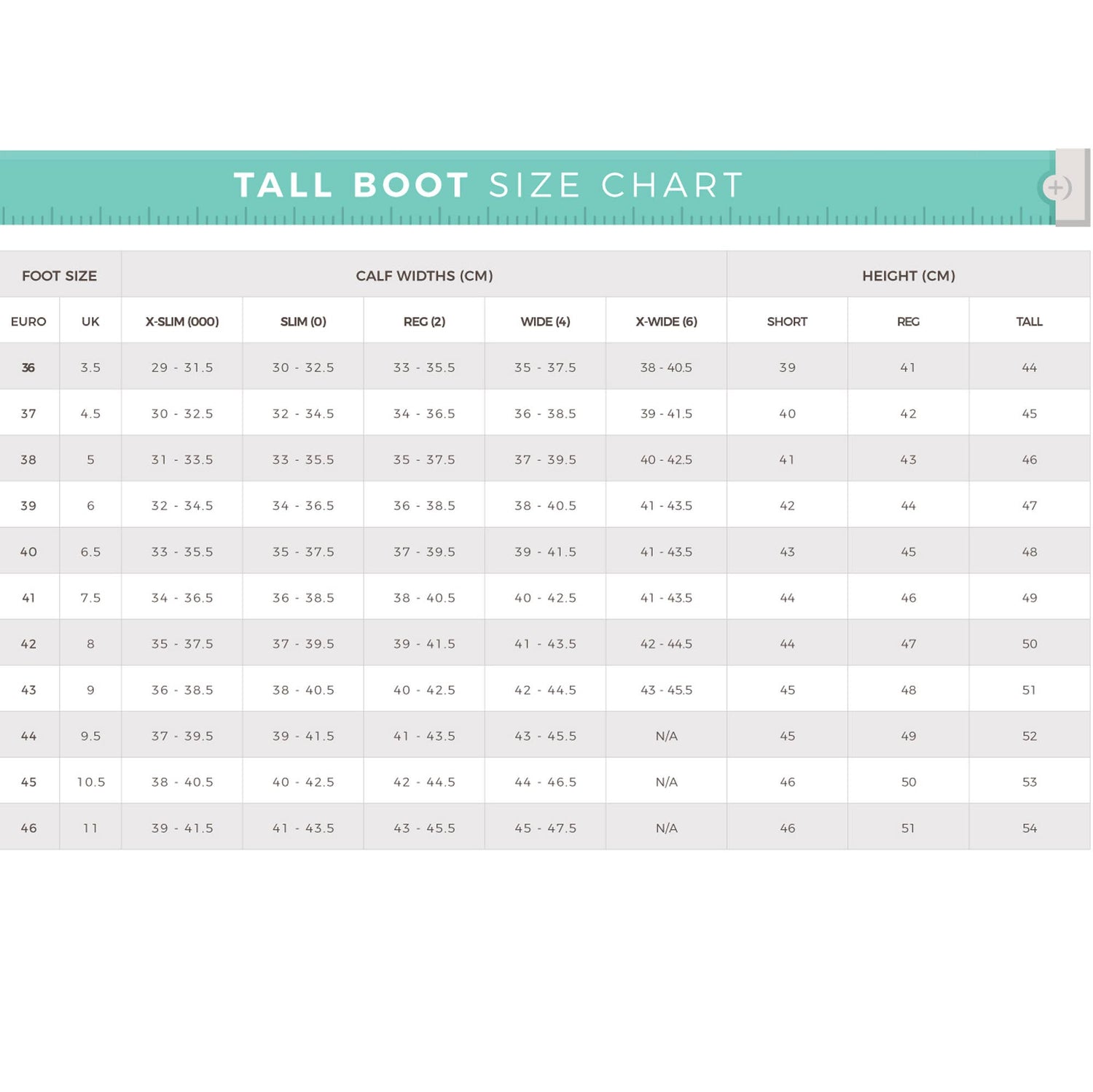This screenshot has width=1093, height=1092.
Task: Select the X-WIDE (6) column header
Action: point(665,321)
